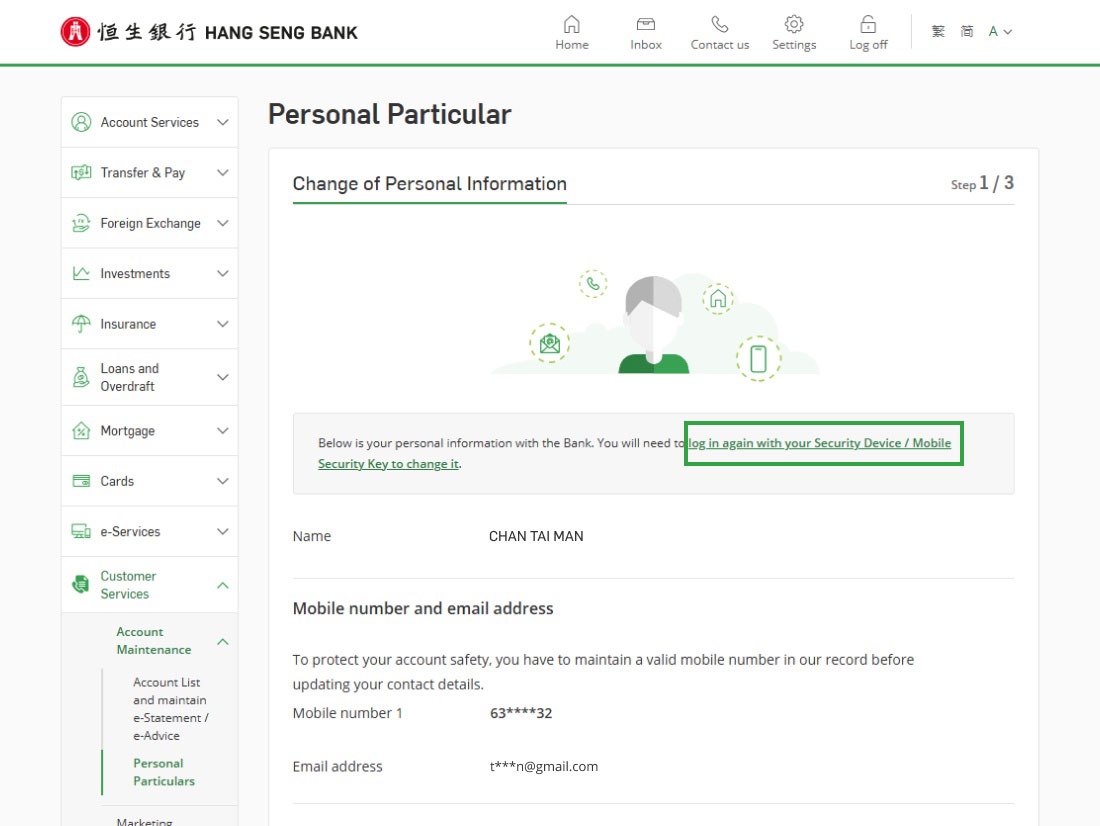Expand the Transfer & Pay menu chevron

[x=222, y=173]
